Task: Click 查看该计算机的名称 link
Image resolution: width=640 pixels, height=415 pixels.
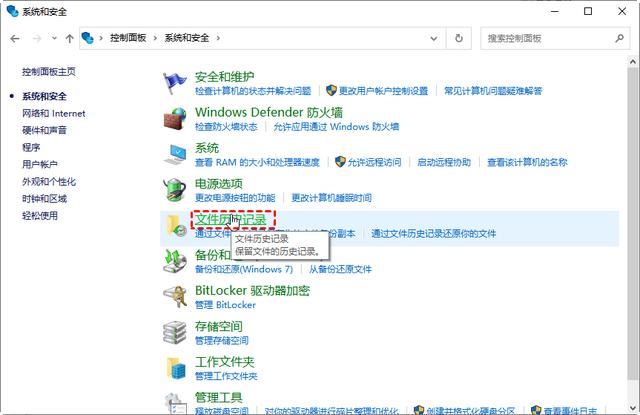Action: [x=527, y=162]
